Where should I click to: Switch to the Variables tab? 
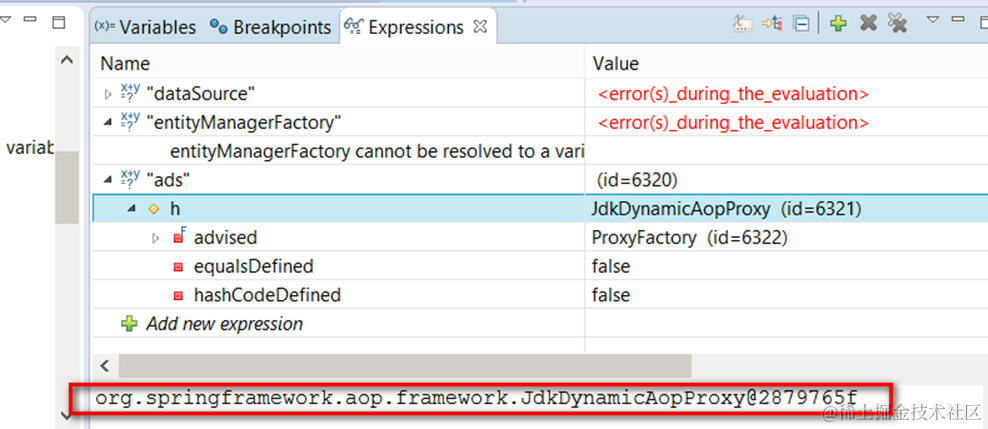pos(145,27)
